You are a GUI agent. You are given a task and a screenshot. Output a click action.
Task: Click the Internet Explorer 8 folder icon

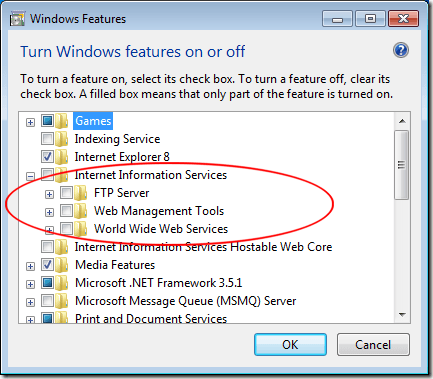(62, 157)
